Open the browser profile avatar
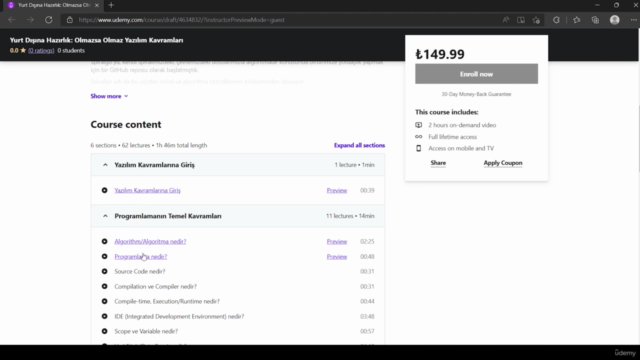This screenshot has width=640, height=360. (x=615, y=20)
